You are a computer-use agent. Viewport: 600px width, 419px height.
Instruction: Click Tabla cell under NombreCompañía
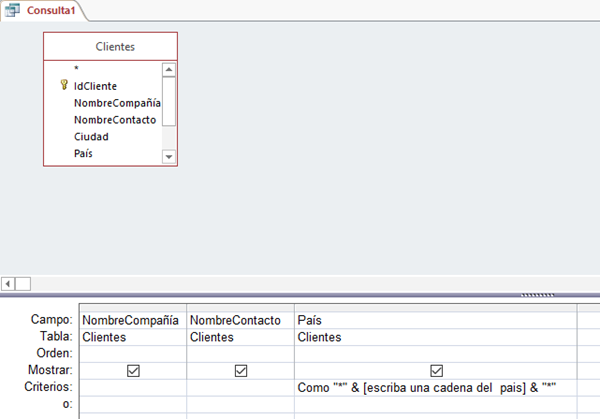click(x=133, y=337)
